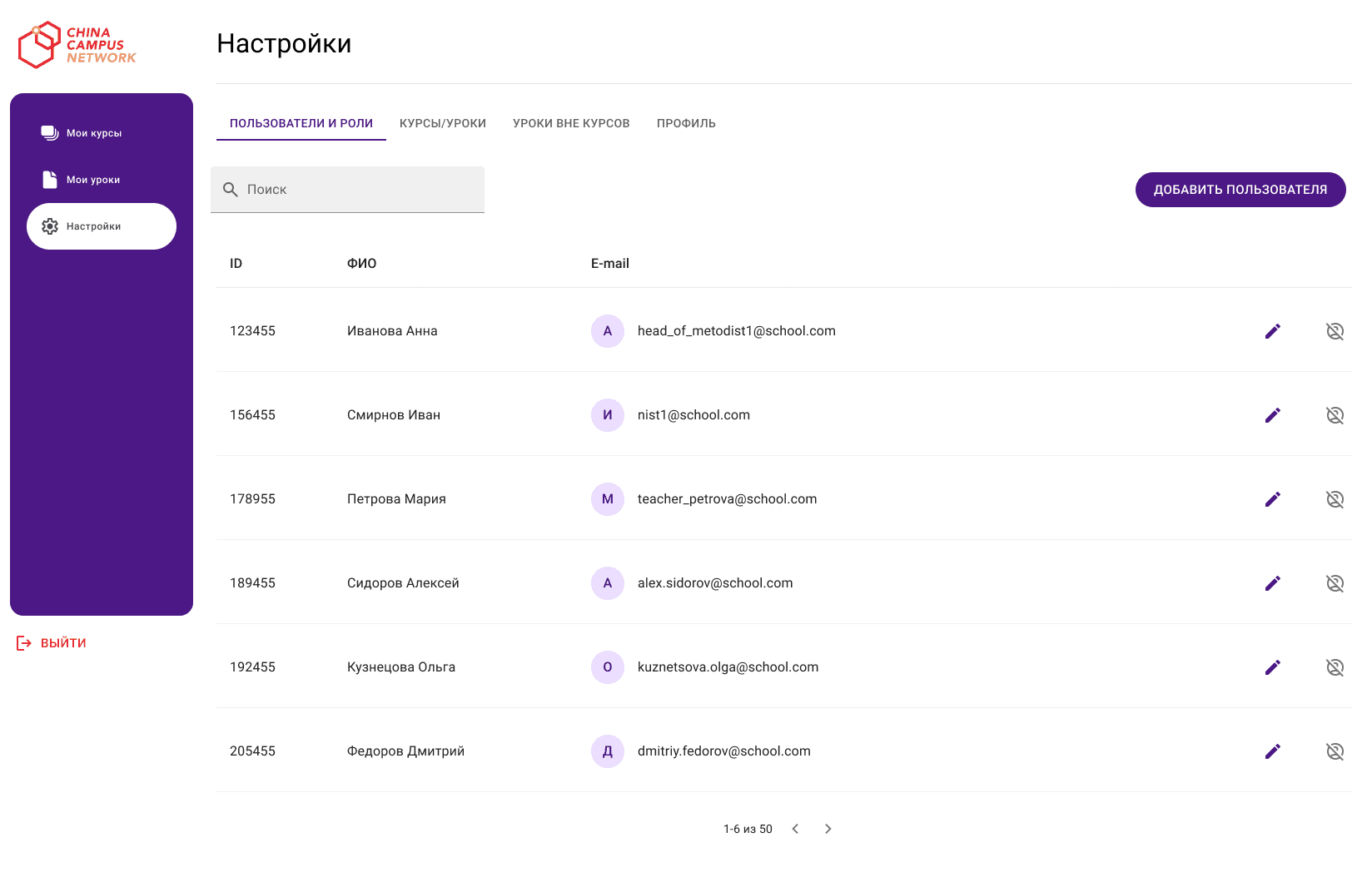Go to next page of users
The image size is (1372, 872).
pos(828,829)
